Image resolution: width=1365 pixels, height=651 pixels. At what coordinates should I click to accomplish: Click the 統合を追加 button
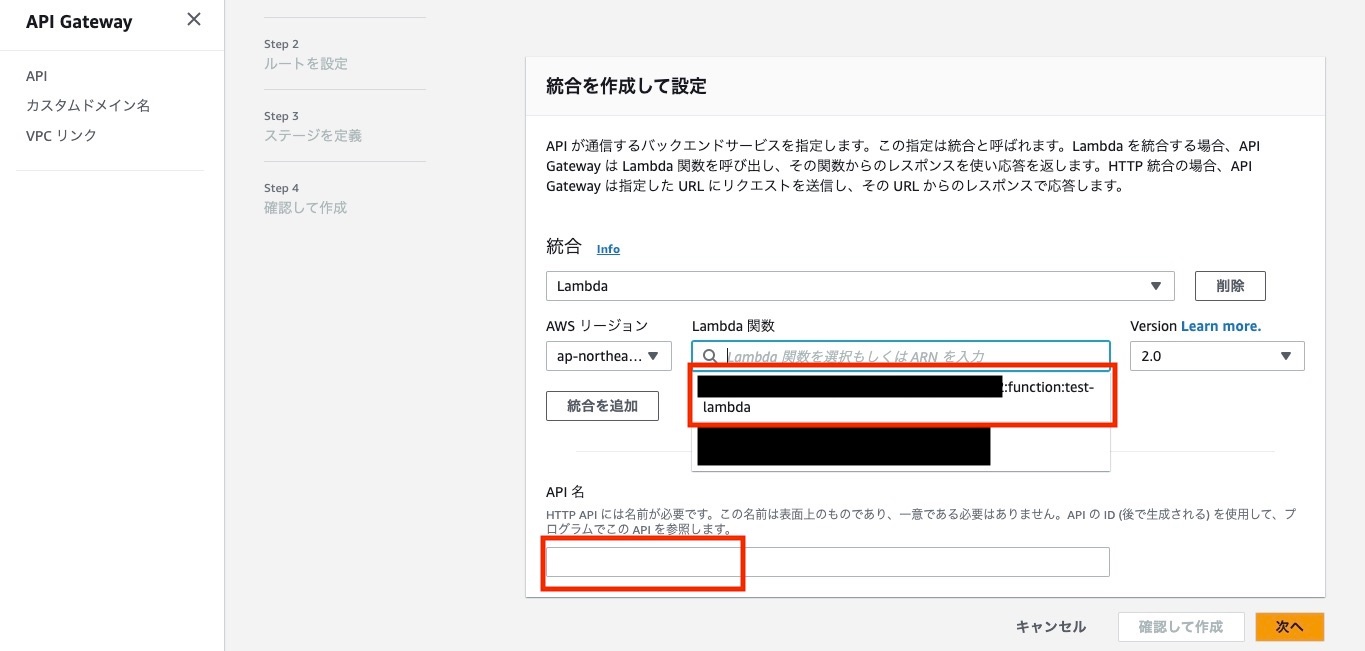(602, 406)
